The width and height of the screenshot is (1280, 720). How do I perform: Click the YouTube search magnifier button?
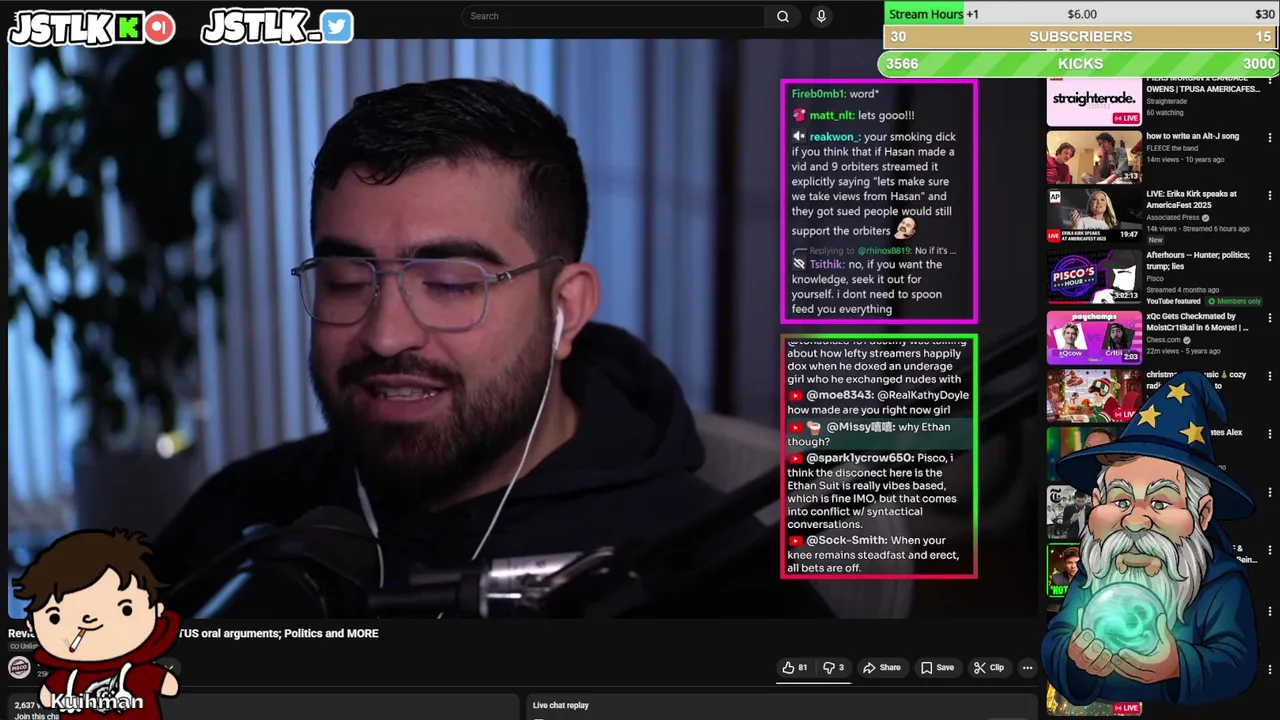click(783, 16)
